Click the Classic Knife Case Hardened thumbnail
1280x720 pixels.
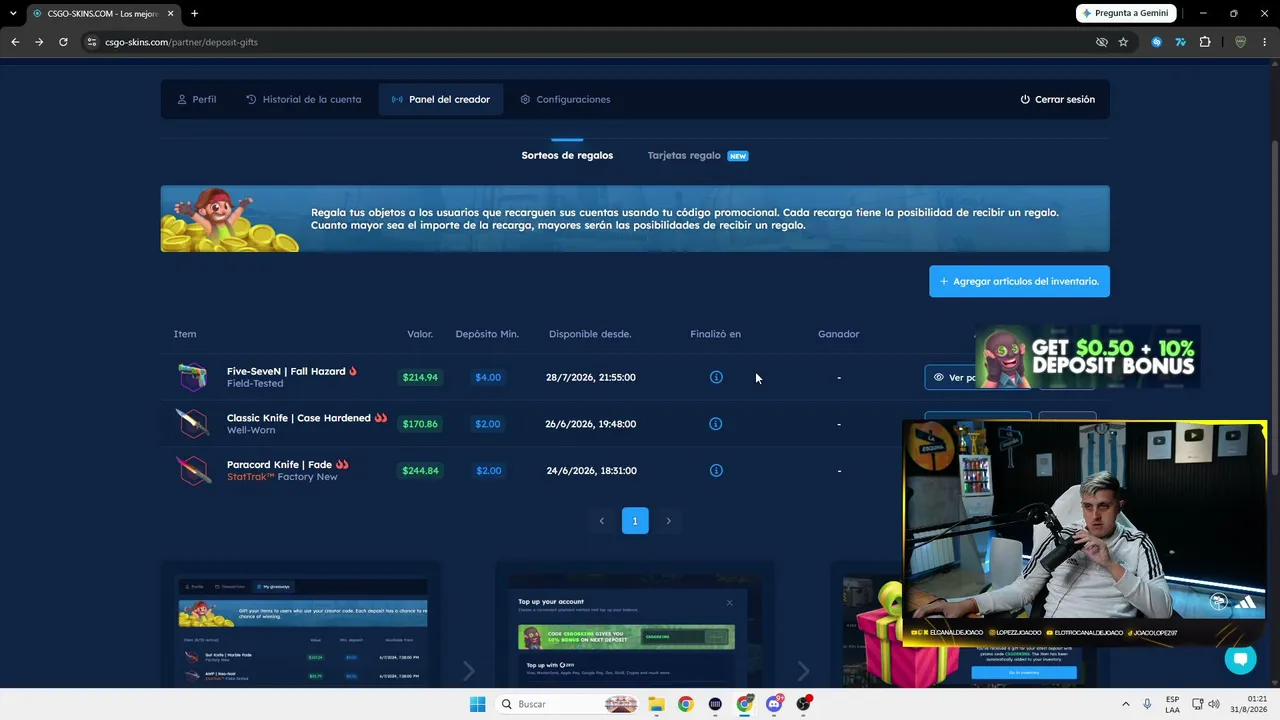click(x=192, y=424)
